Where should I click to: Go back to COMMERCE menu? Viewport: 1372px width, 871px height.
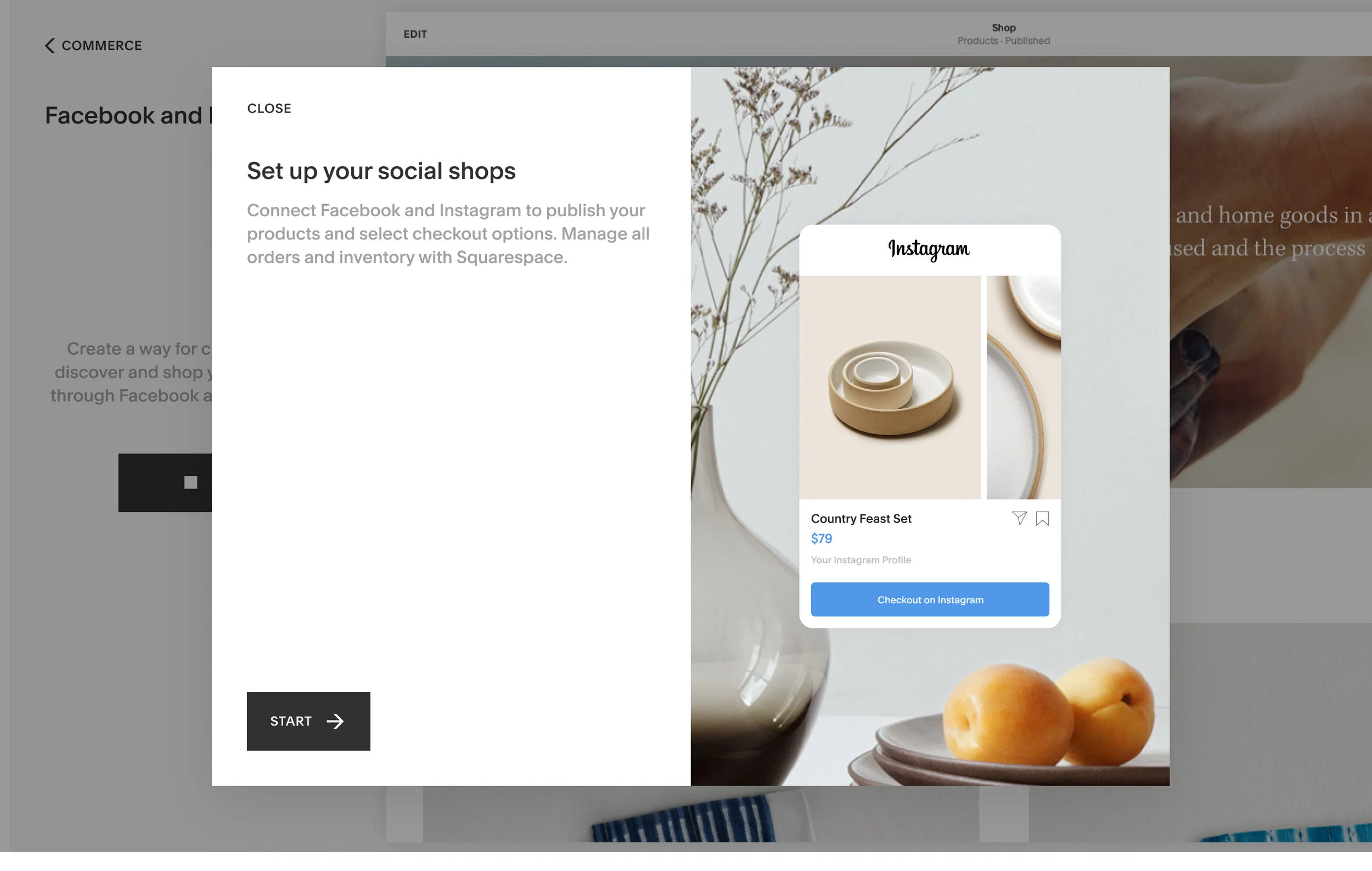tap(93, 46)
